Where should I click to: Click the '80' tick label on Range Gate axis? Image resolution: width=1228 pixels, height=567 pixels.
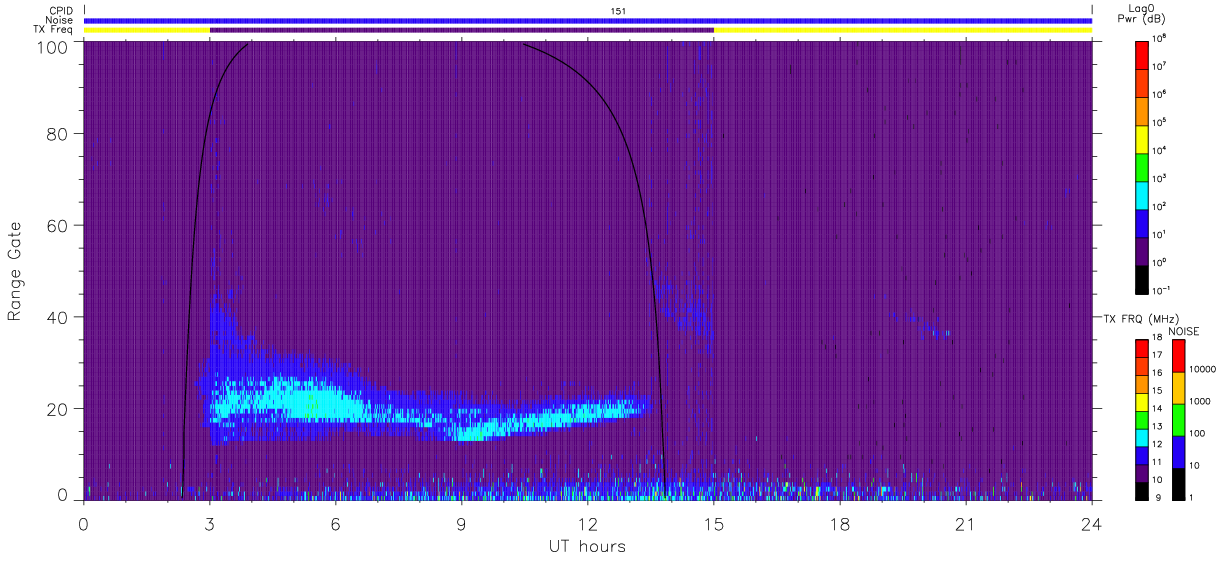click(58, 133)
